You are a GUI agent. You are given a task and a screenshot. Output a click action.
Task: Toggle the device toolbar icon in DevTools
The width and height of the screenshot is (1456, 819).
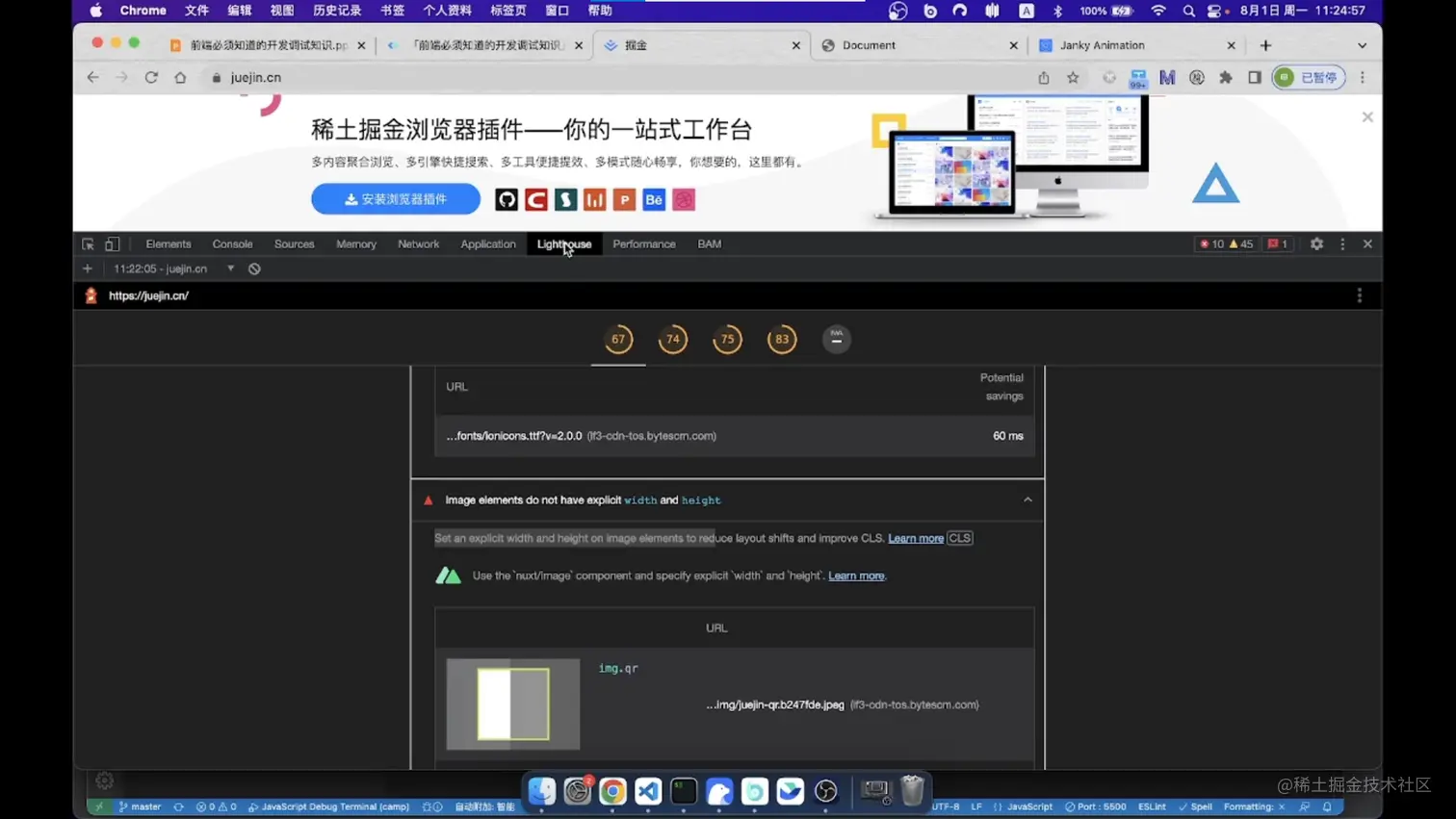click(x=112, y=244)
